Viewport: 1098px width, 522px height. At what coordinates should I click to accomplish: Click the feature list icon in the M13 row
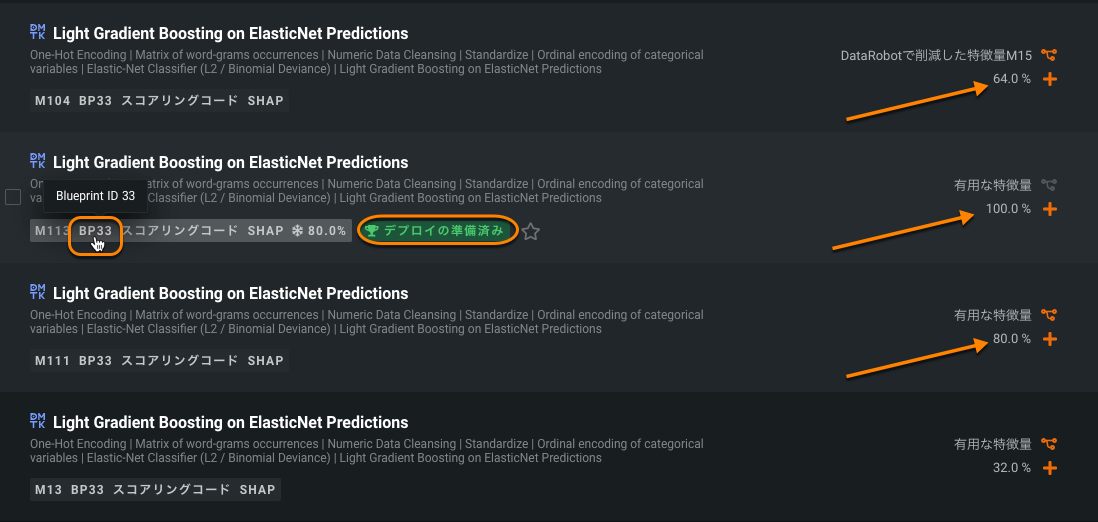tap(1049, 444)
